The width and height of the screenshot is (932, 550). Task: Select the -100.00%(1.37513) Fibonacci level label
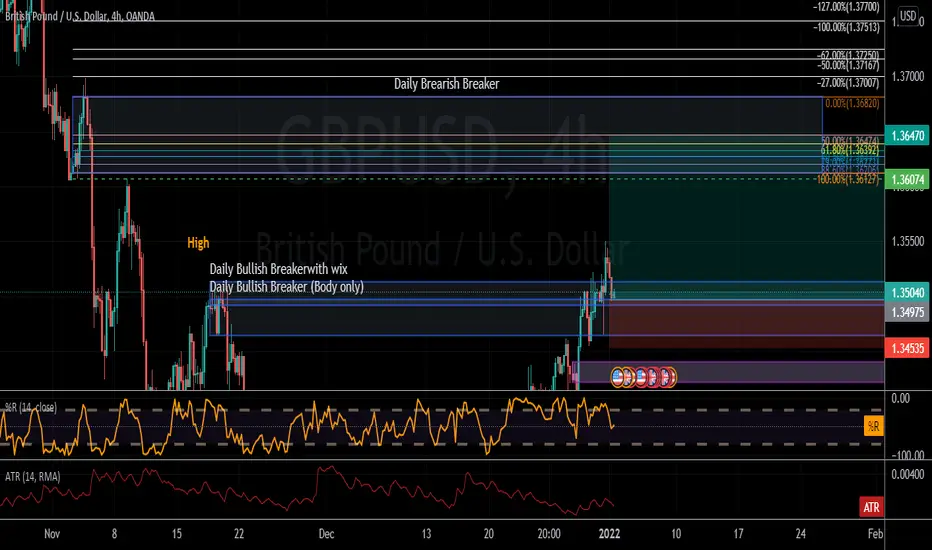pos(846,27)
